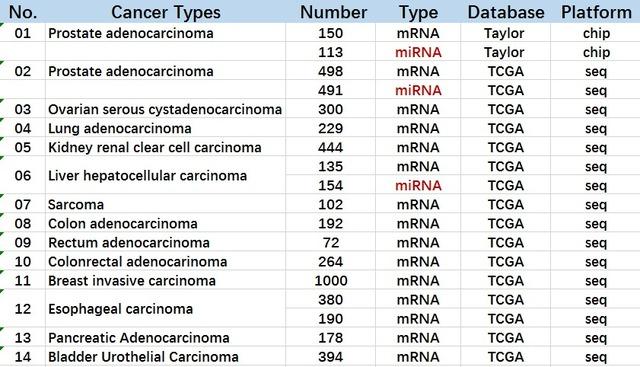Select the Cancer Types header cell

click(165, 12)
